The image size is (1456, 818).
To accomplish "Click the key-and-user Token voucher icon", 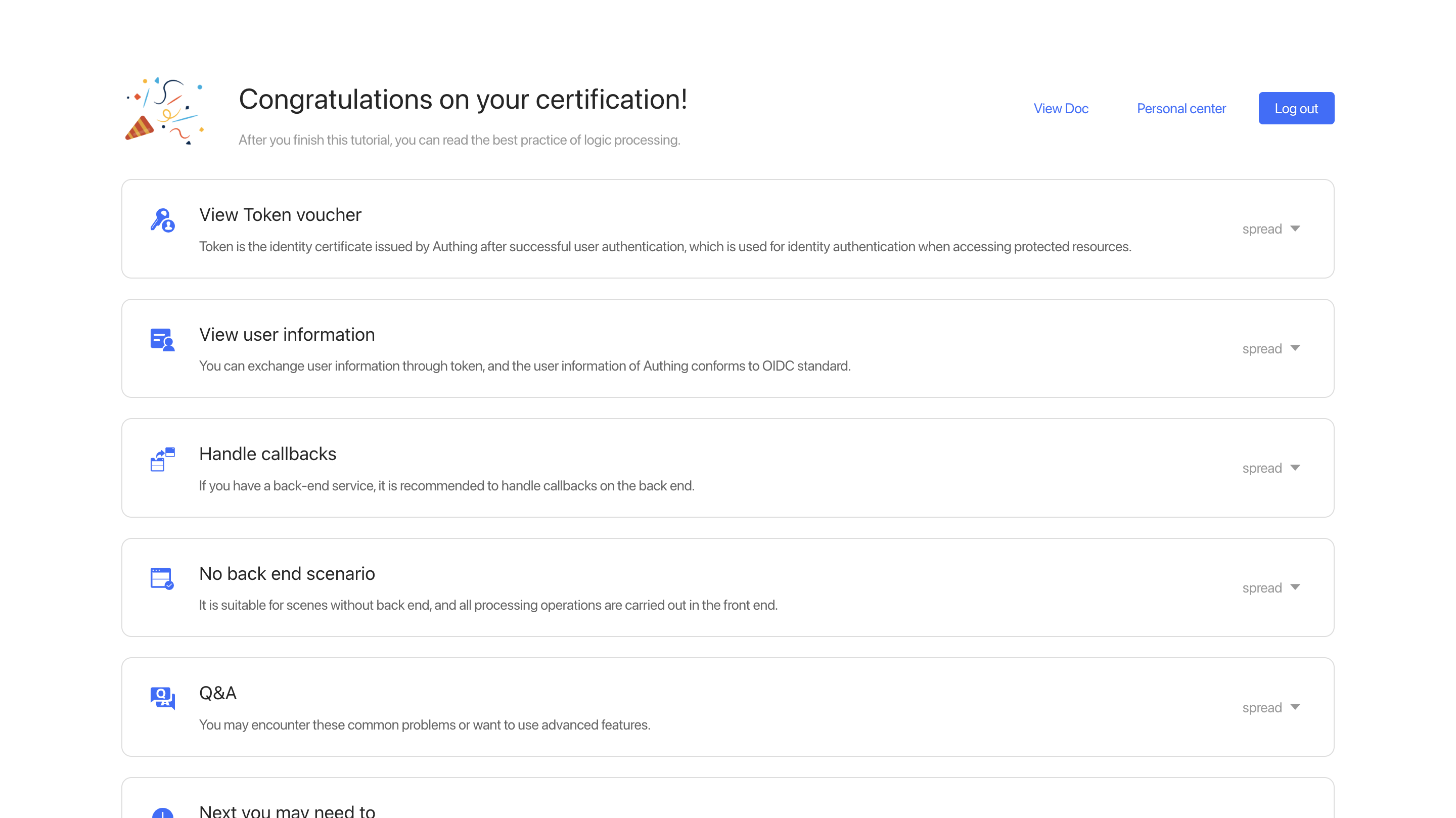I will point(162,220).
